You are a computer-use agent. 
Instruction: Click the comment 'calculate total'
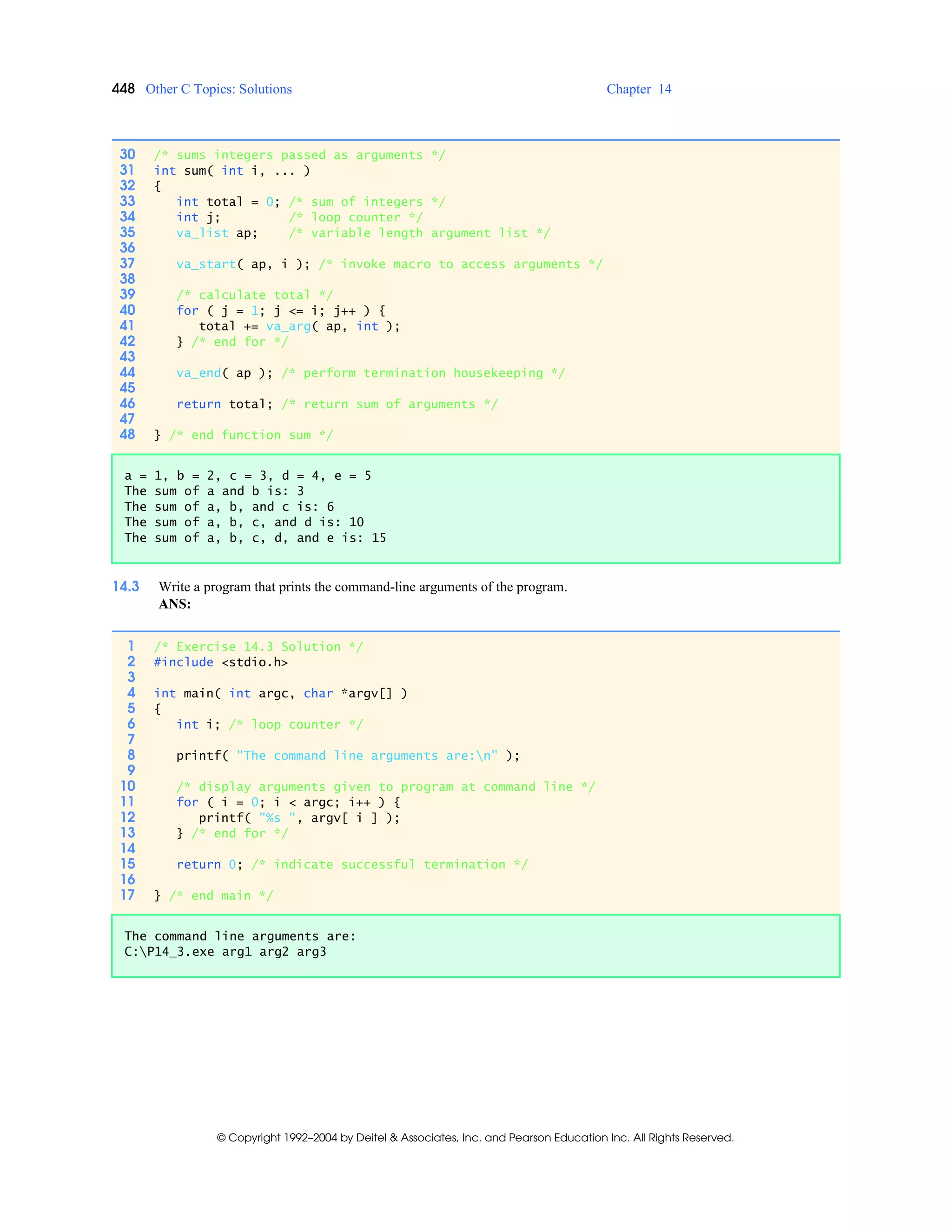[254, 295]
